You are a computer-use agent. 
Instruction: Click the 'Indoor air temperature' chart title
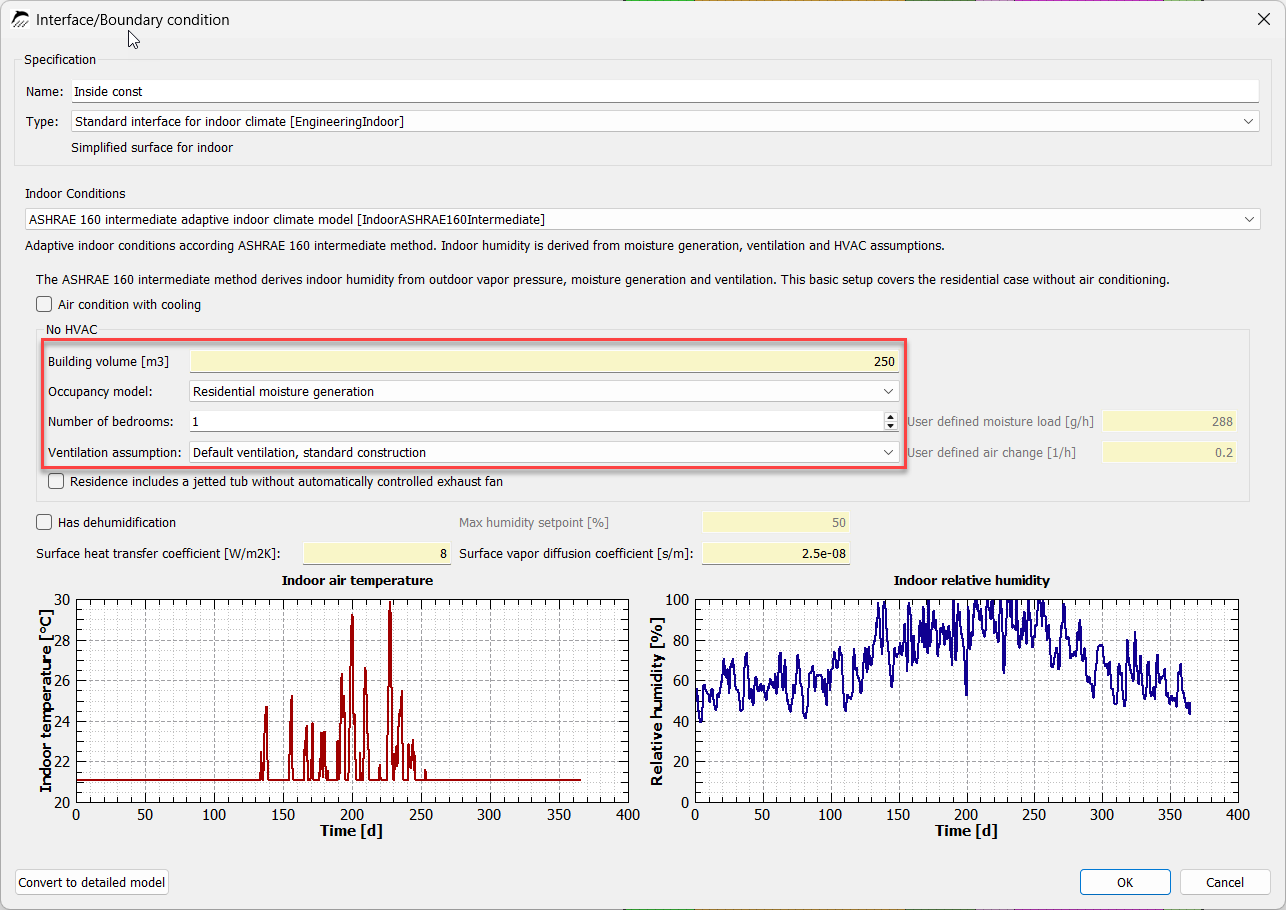[x=357, y=580]
